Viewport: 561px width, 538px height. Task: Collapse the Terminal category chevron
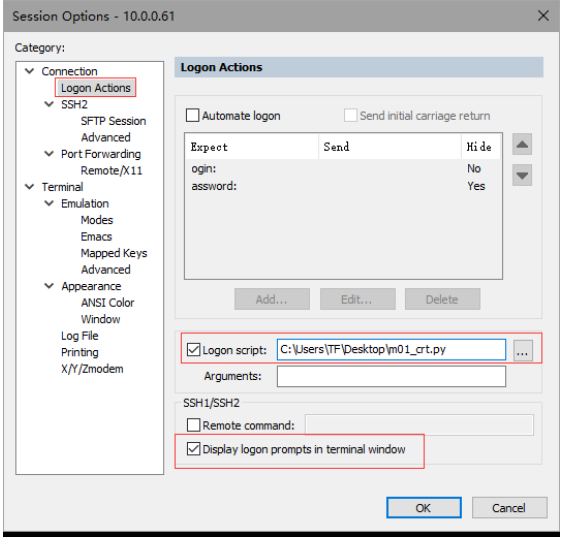point(29,186)
